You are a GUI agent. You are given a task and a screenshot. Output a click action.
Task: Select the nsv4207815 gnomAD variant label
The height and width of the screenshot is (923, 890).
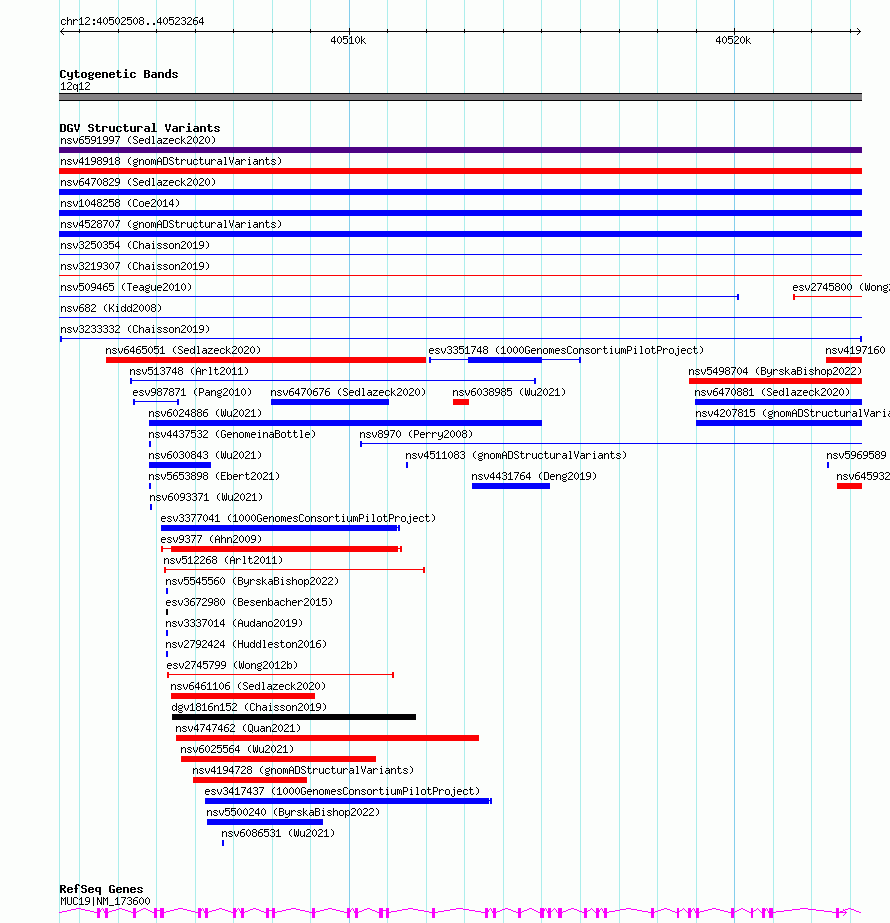pos(792,413)
